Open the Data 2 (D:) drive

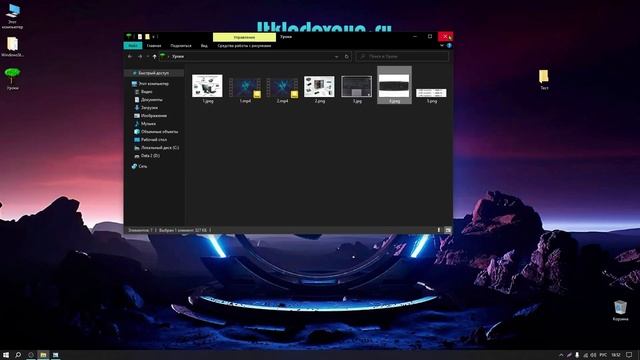tap(150, 156)
